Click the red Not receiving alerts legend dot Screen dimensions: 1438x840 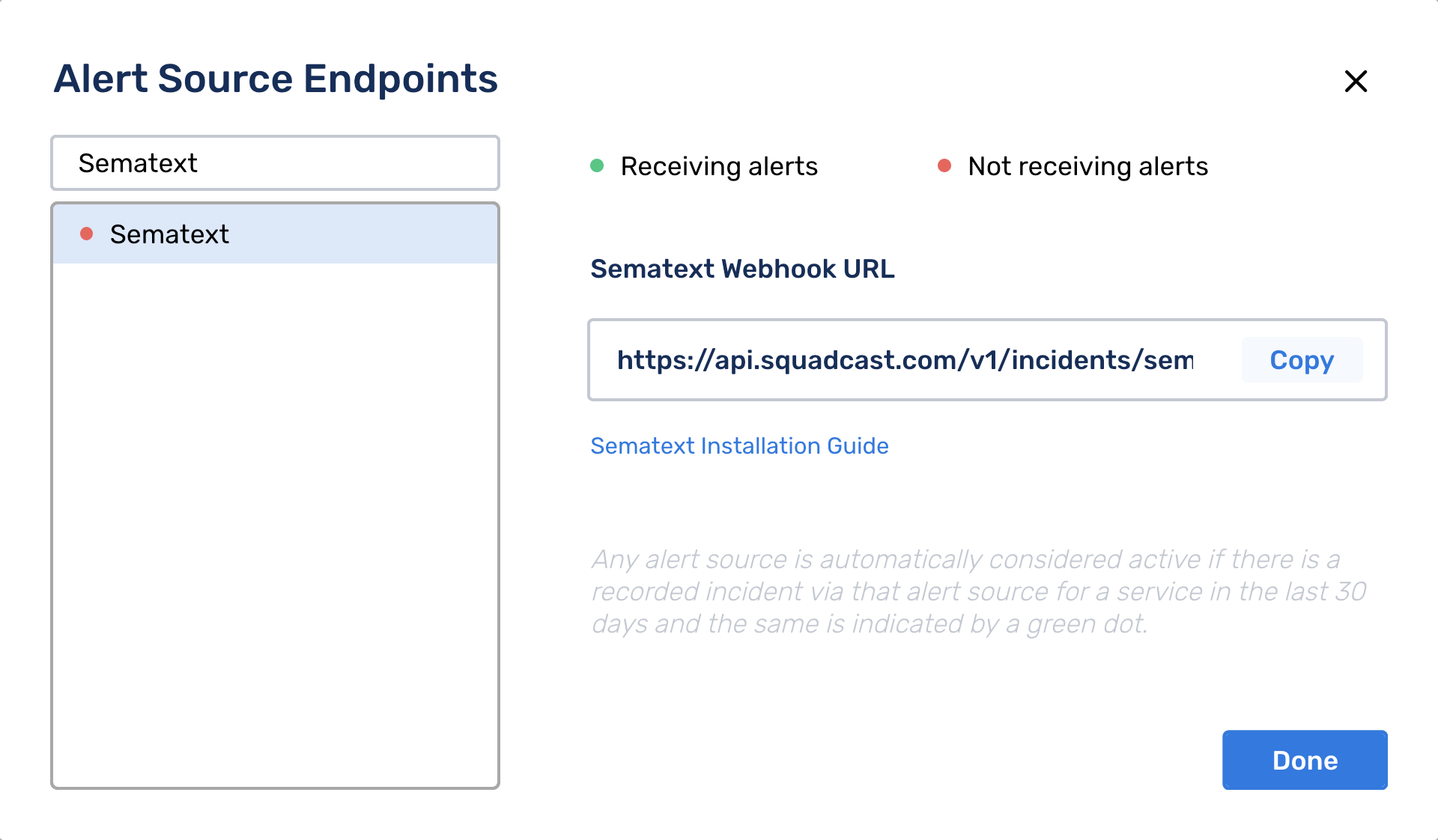click(x=944, y=165)
